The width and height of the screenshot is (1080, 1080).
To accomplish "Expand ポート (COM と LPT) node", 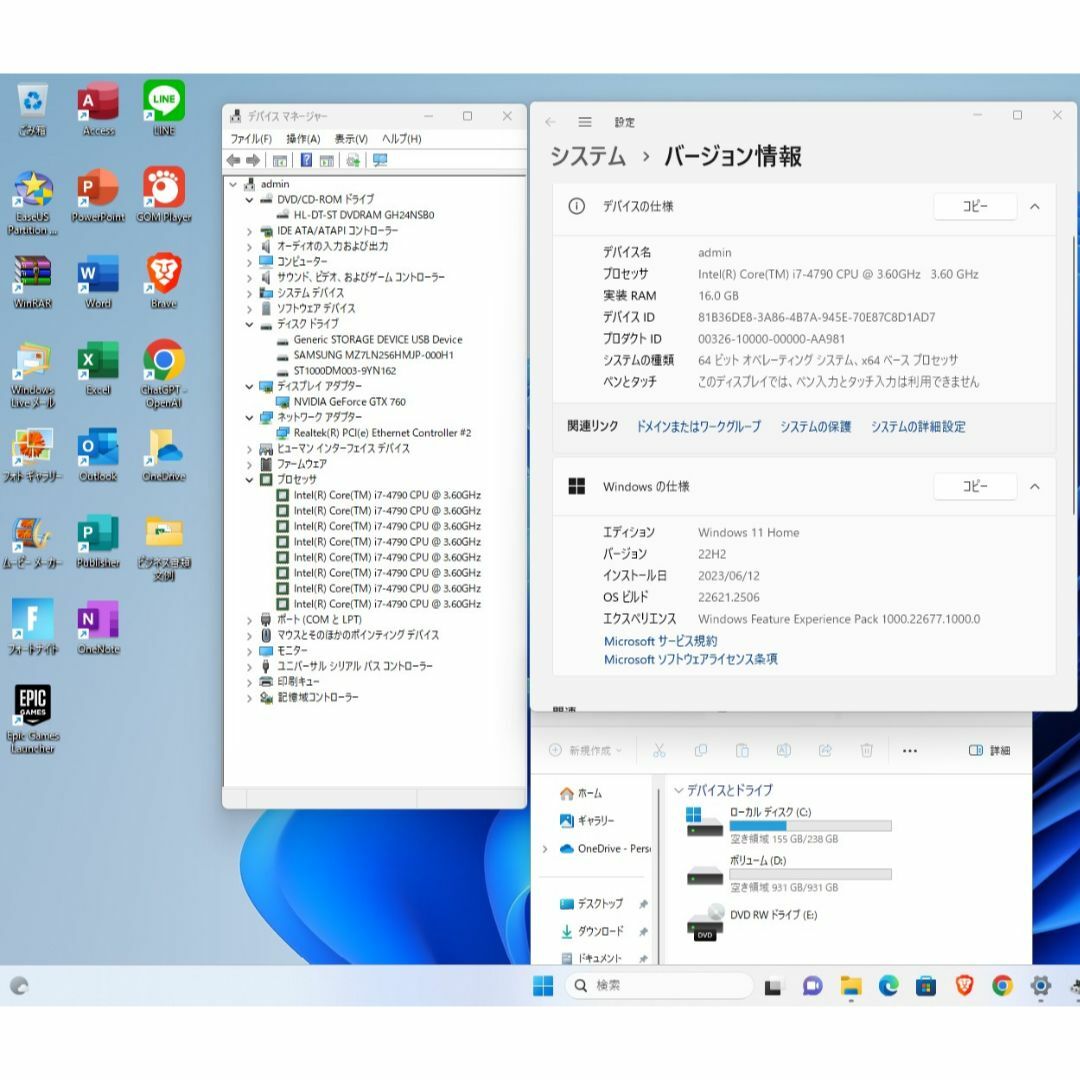I will (249, 620).
